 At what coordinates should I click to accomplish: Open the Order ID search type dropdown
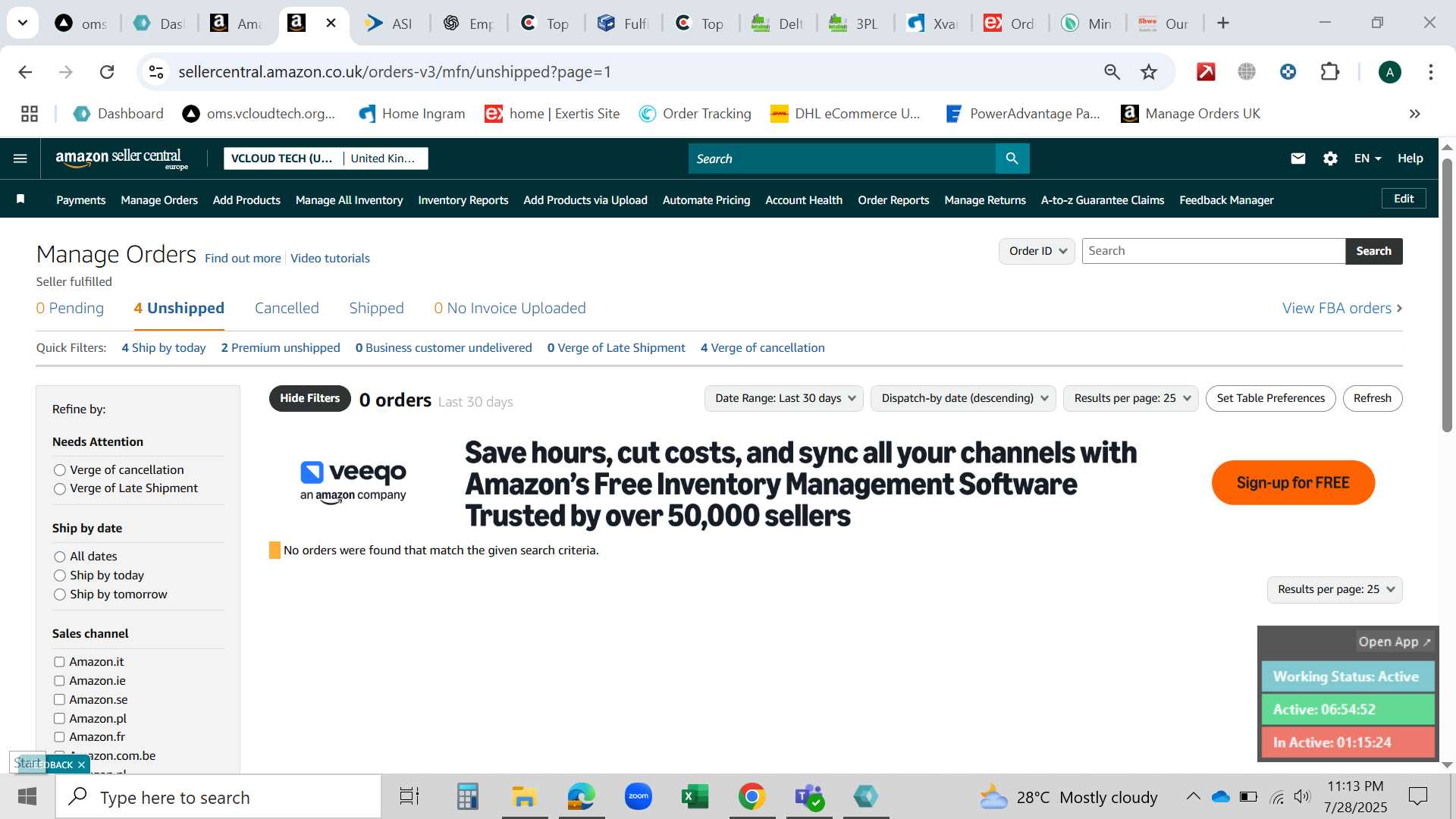click(x=1037, y=251)
